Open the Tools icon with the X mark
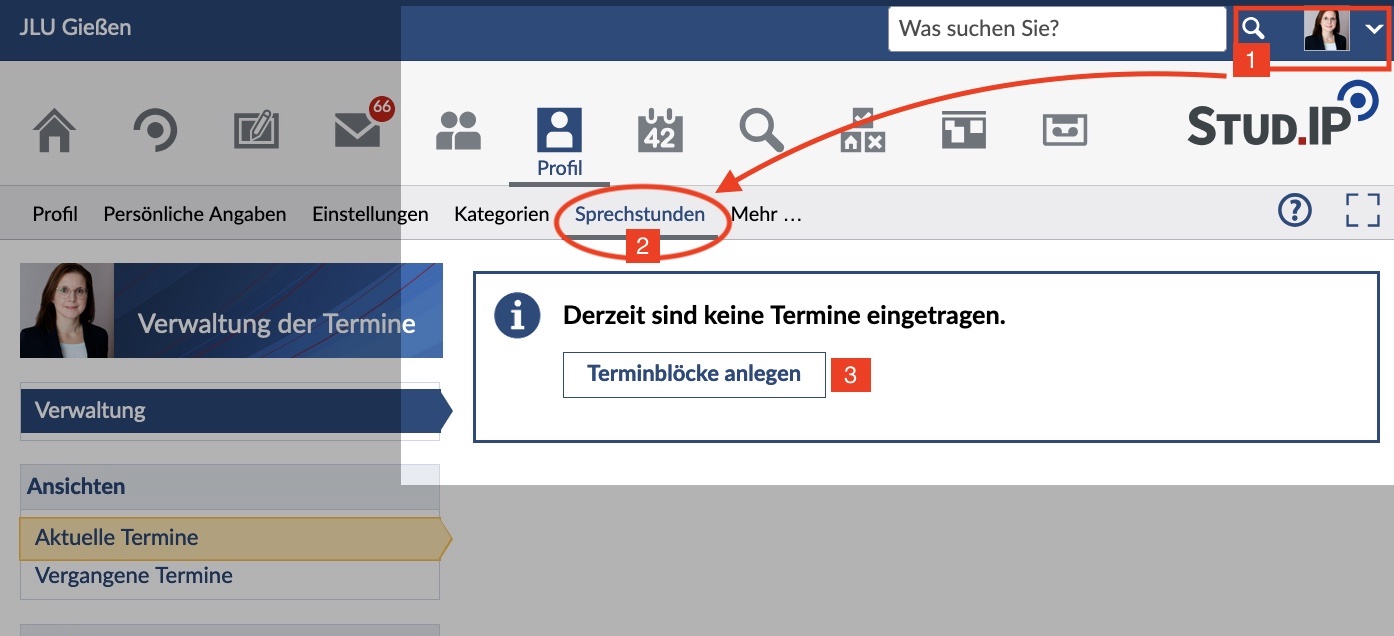Screen dimensions: 1394x636 click(x=861, y=130)
